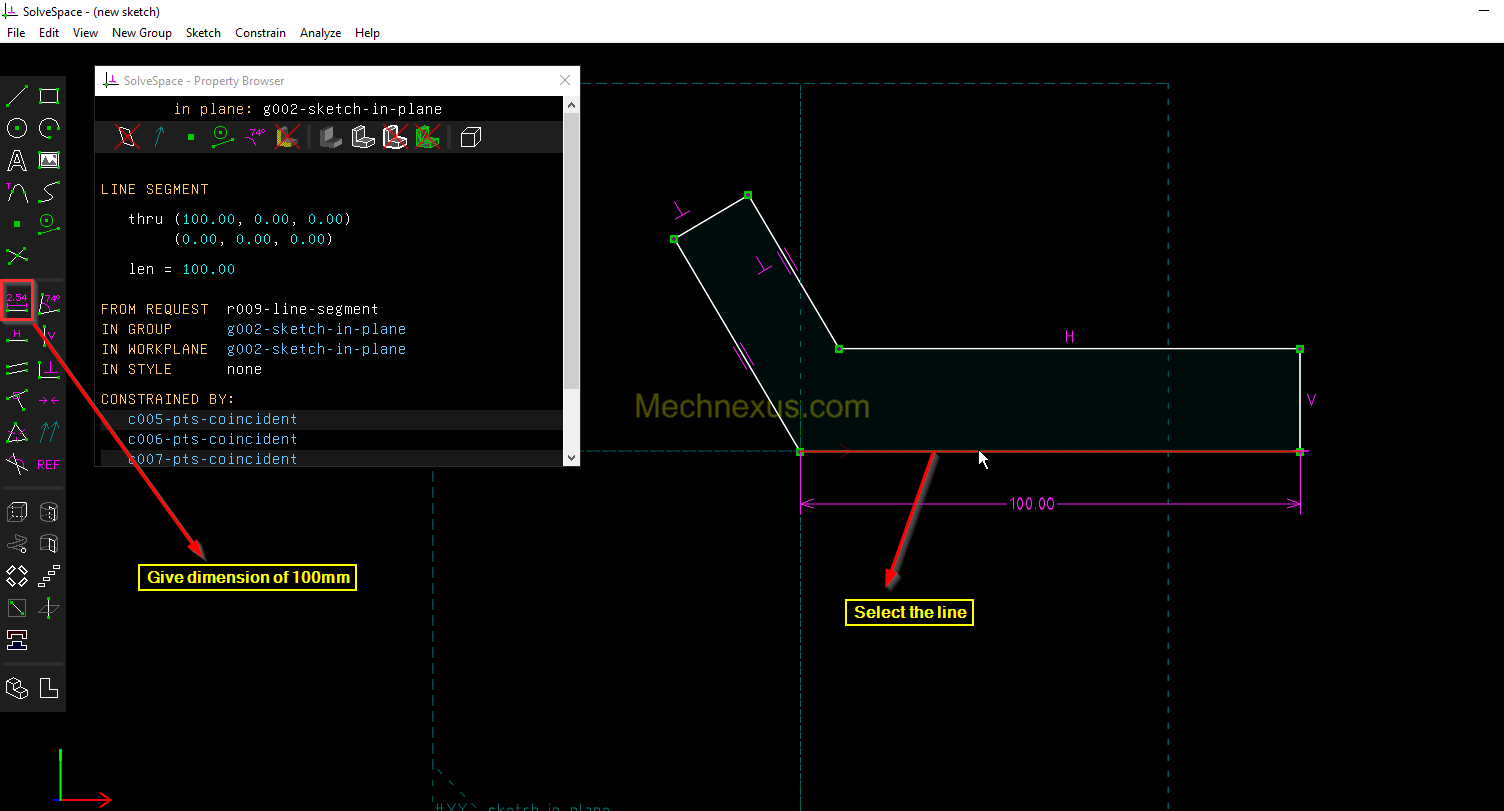This screenshot has height=811, width=1504.
Task: Select the rectangle sketch tool
Action: pyautogui.click(x=49, y=96)
